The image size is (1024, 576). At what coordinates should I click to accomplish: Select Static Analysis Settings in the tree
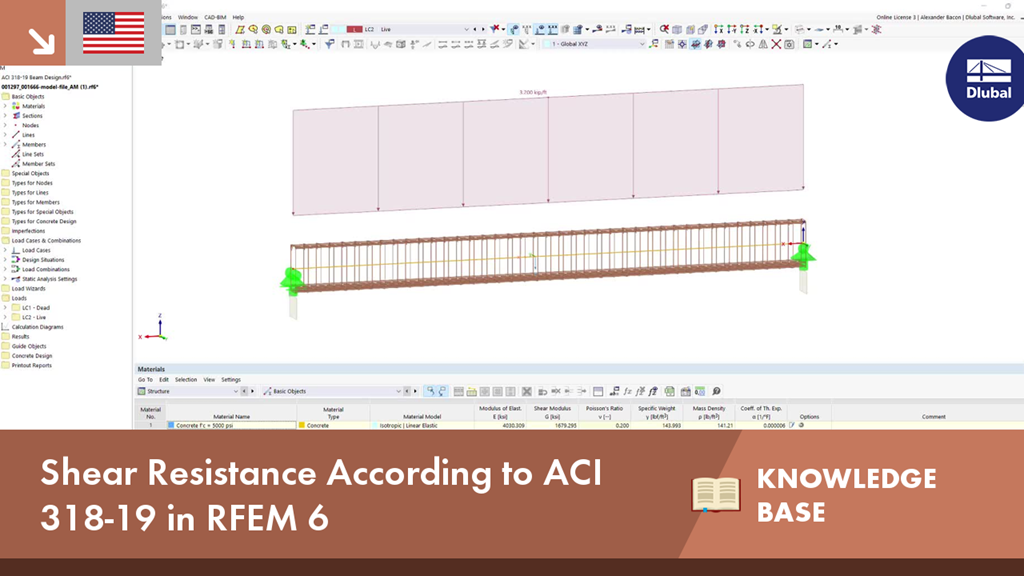pyautogui.click(x=50, y=279)
